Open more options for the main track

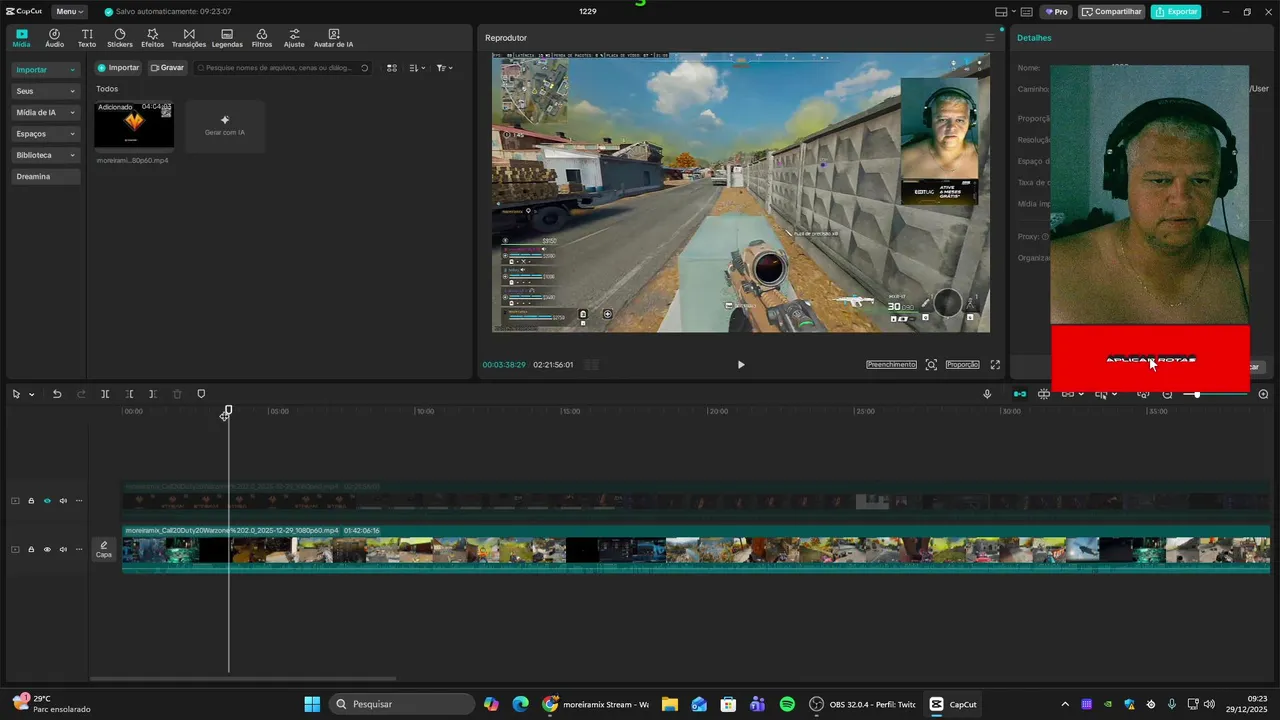pyautogui.click(x=79, y=549)
